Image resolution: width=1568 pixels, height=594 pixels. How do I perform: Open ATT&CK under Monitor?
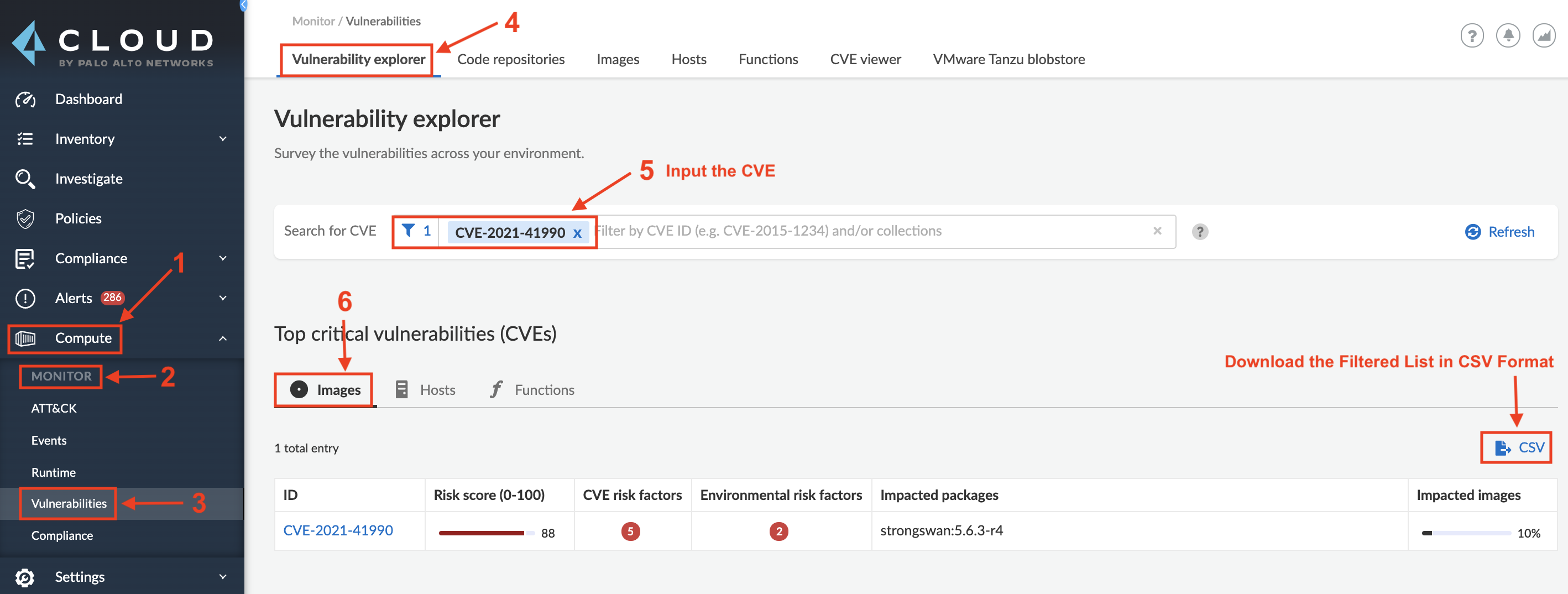pyautogui.click(x=54, y=408)
